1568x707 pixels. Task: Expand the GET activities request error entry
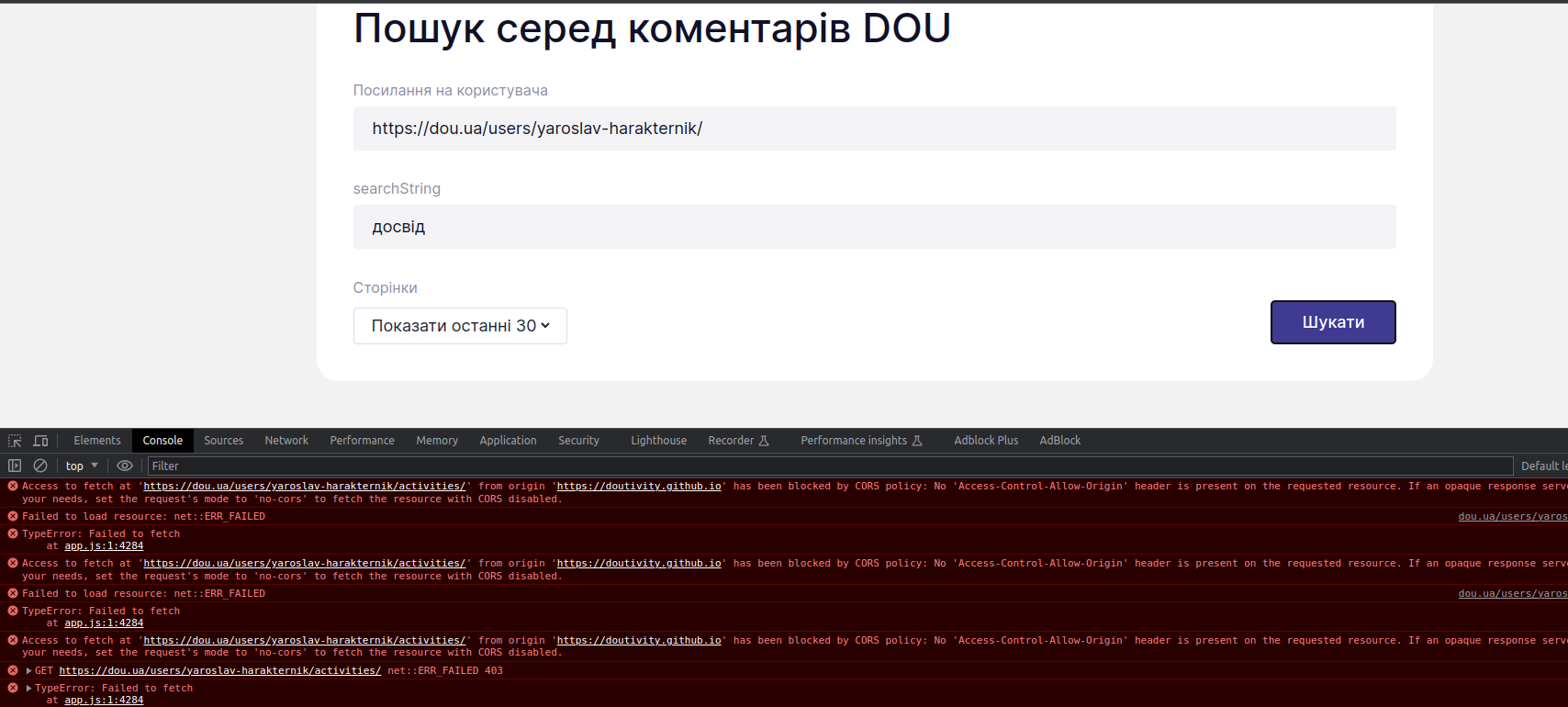[x=29, y=671]
